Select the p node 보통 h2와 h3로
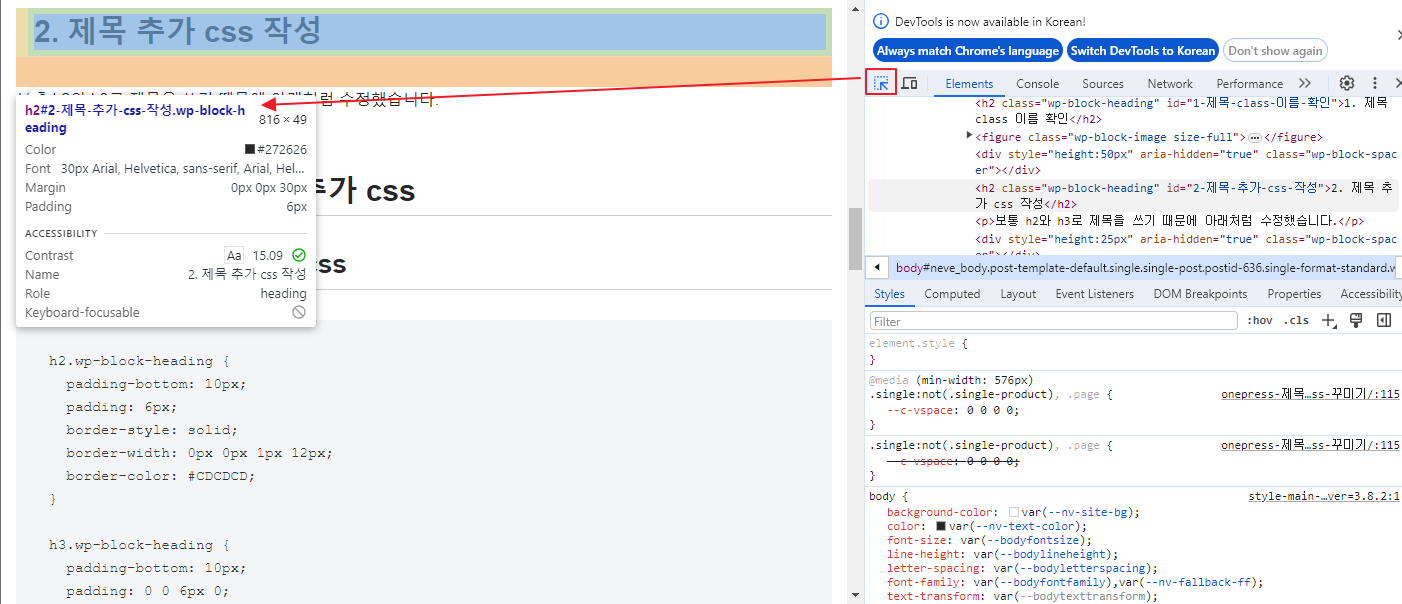 (1170, 221)
